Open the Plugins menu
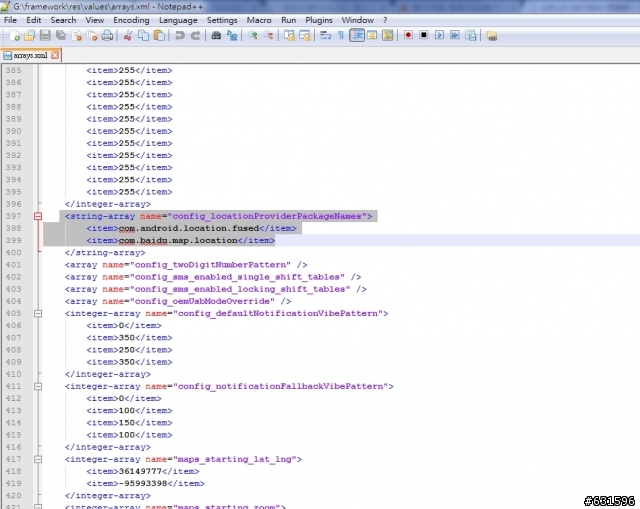The image size is (640, 509). tap(319, 20)
